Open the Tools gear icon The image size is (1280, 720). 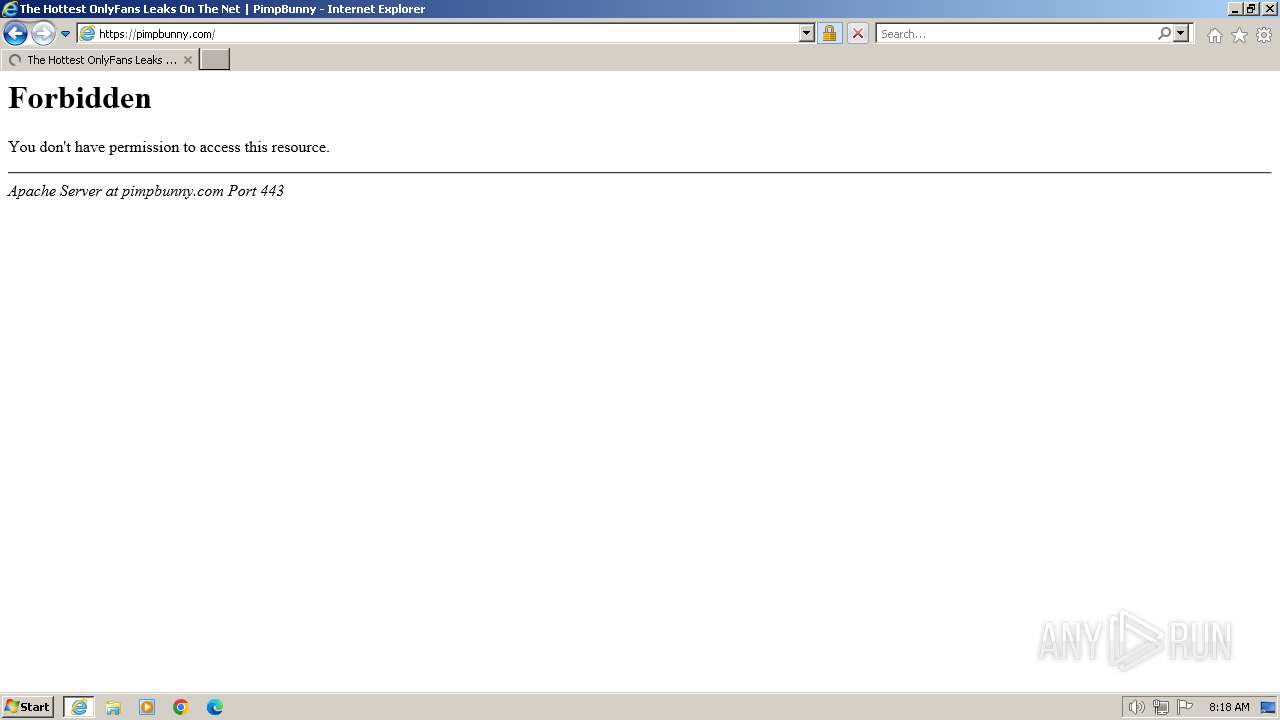pos(1264,35)
